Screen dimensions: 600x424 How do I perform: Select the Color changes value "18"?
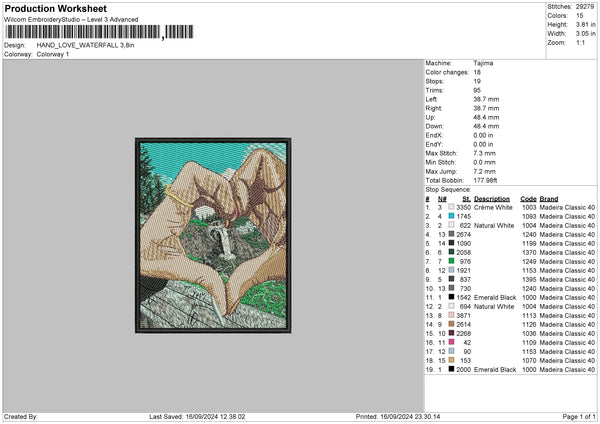pyautogui.click(x=477, y=72)
